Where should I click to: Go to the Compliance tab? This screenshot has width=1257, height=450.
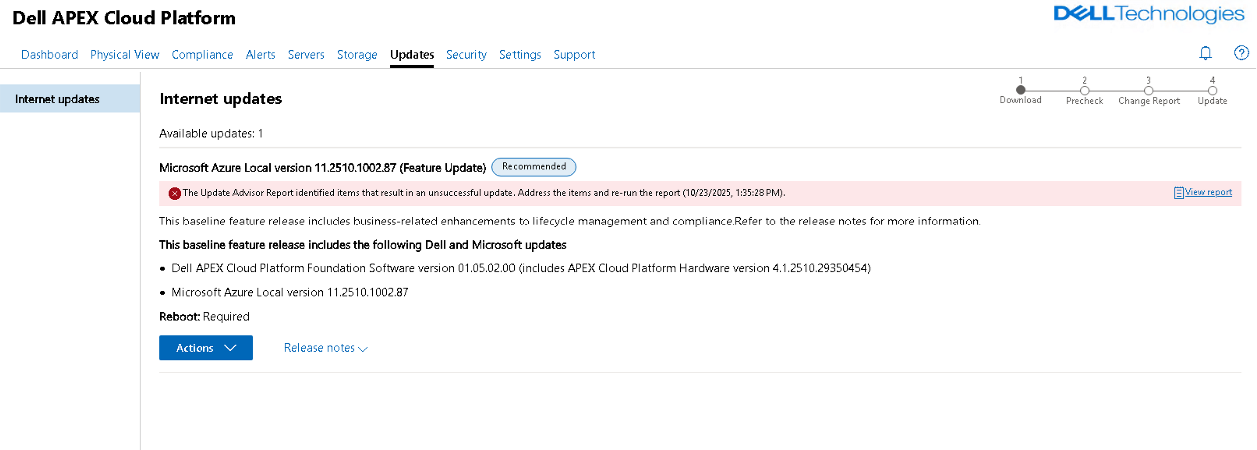202,55
